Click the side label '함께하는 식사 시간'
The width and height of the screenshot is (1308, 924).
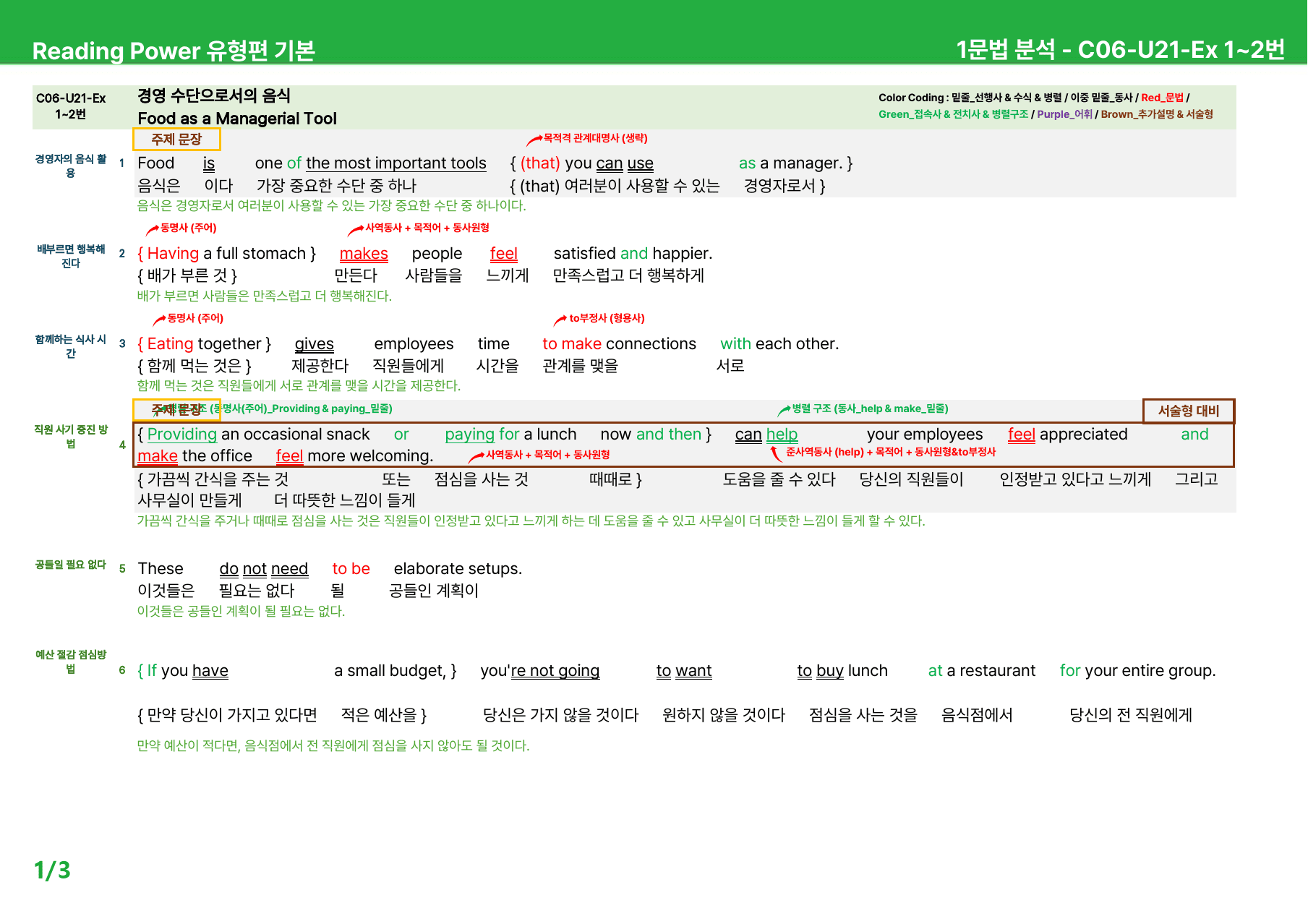71,346
